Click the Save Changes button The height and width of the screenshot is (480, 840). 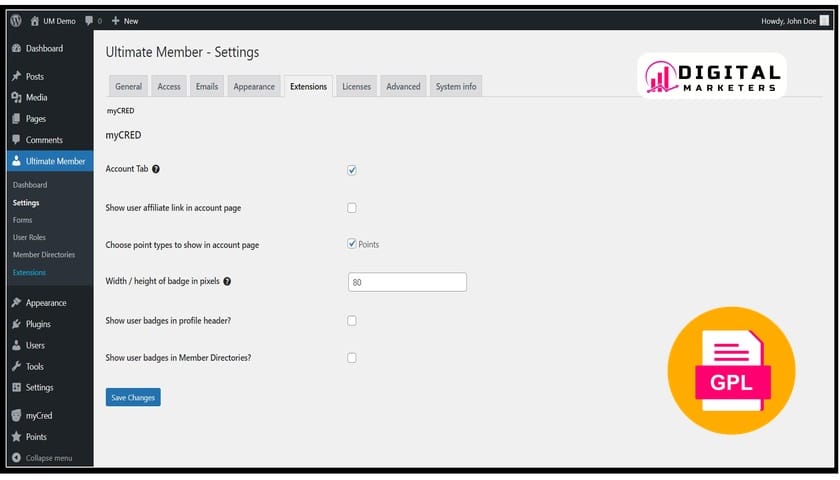[x=133, y=398]
